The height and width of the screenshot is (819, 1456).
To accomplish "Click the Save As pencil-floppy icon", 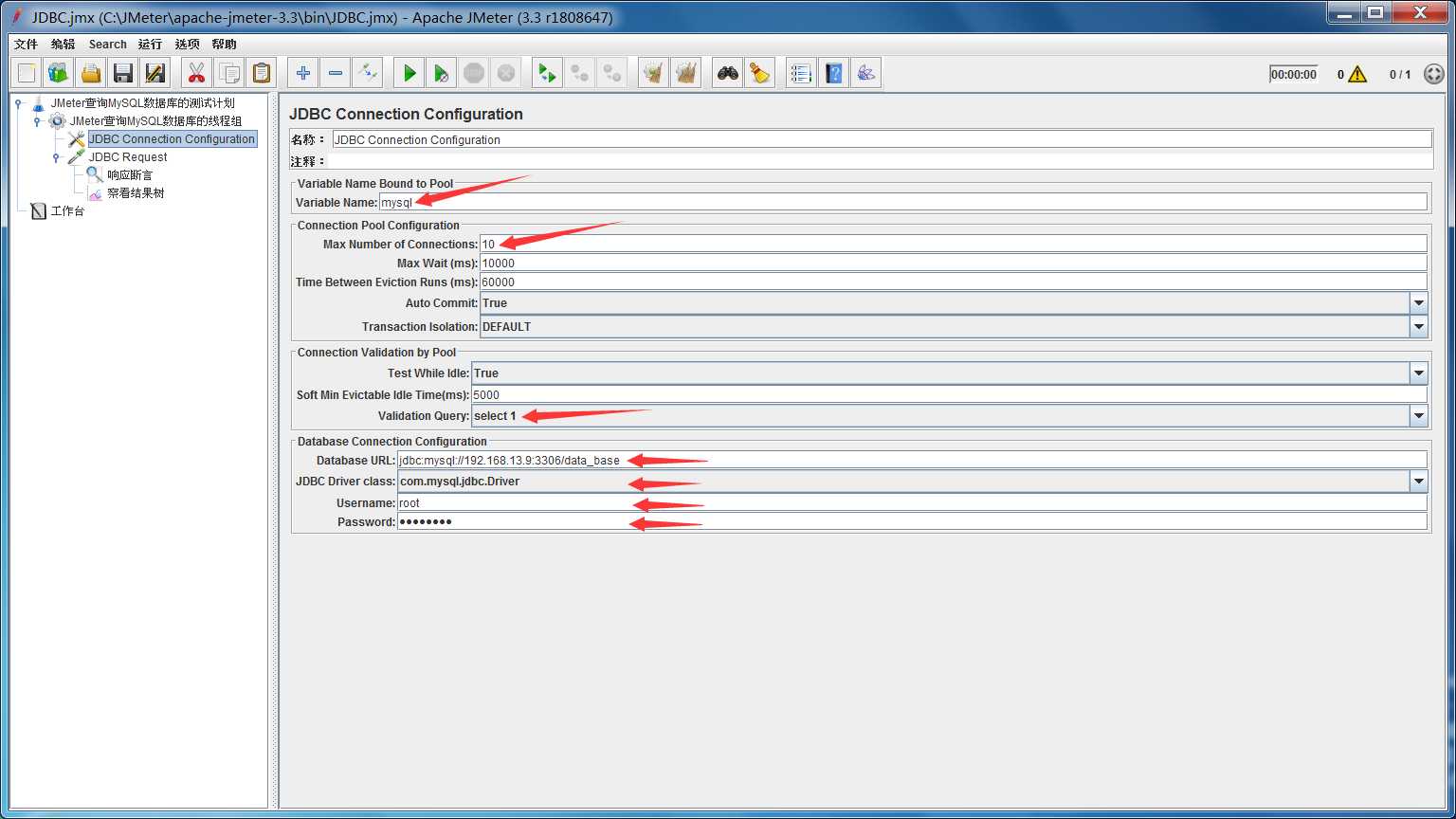I will pyautogui.click(x=155, y=73).
